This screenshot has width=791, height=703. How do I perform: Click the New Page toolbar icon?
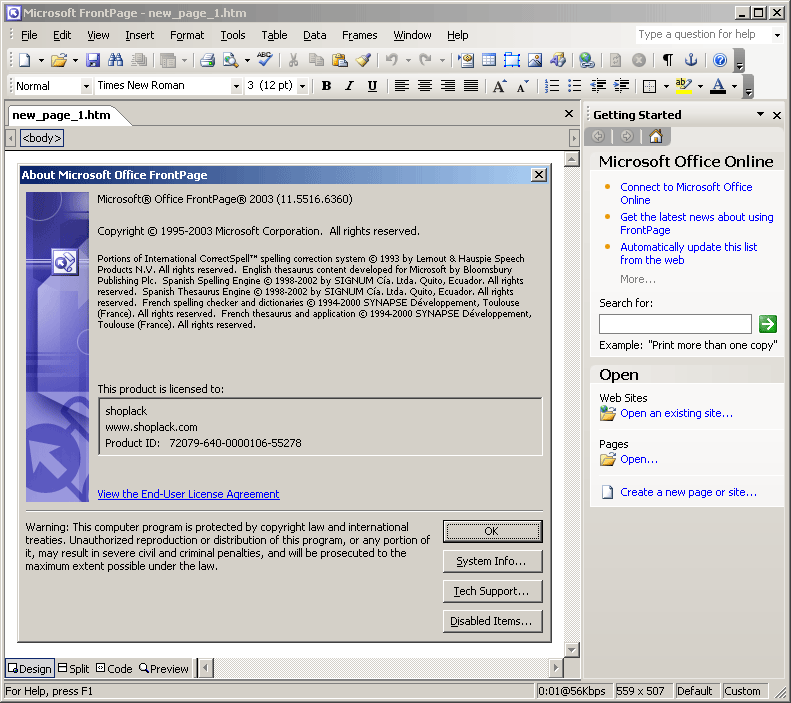(x=25, y=61)
